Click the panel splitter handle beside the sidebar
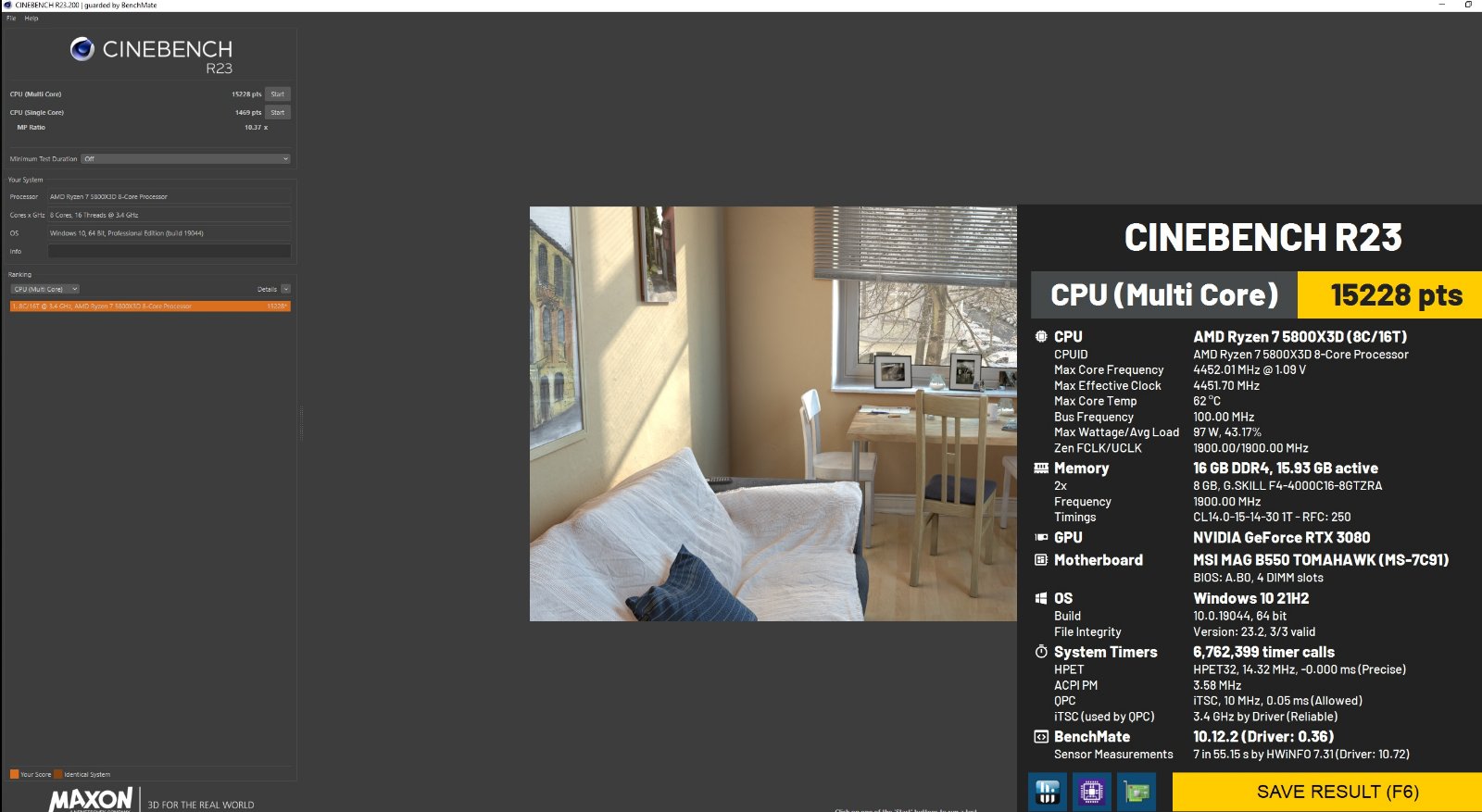 pyautogui.click(x=301, y=422)
